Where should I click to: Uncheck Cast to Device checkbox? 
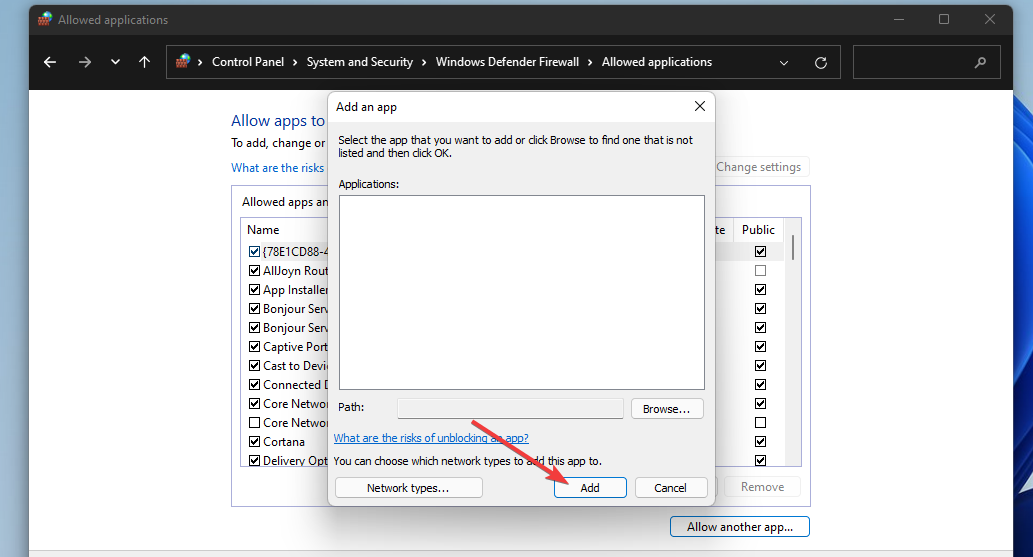[254, 366]
